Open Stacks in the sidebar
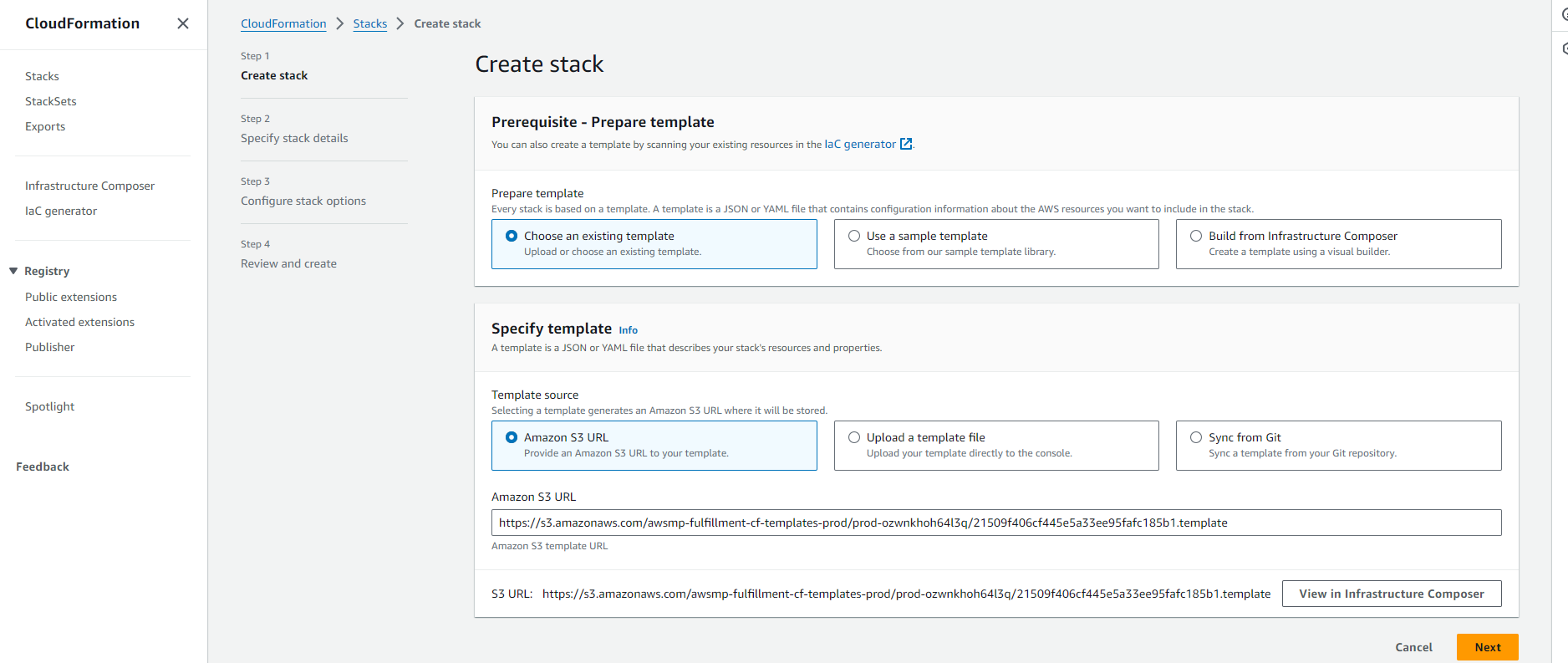This screenshot has width=1568, height=663. pyautogui.click(x=42, y=76)
